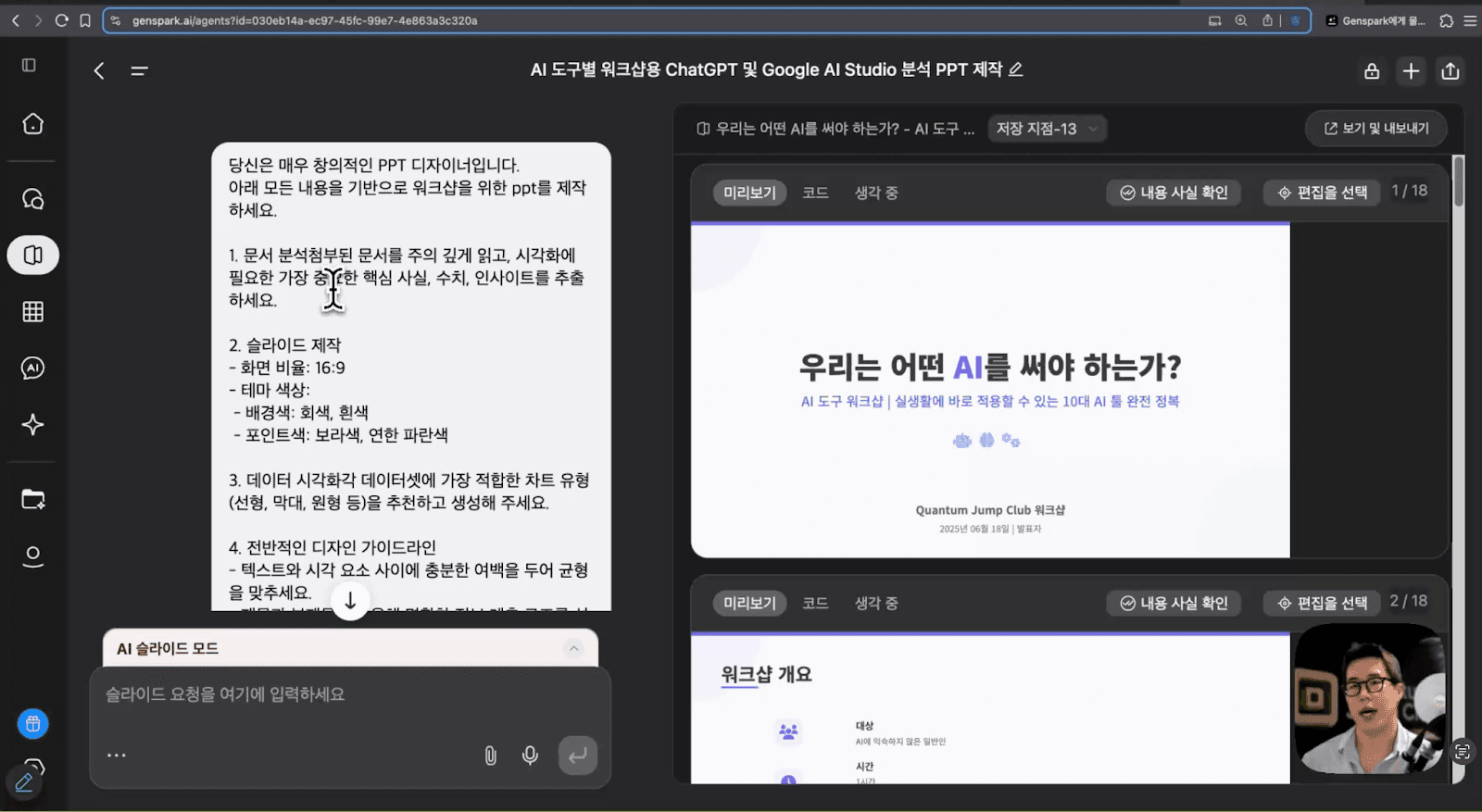Send the message with the enter button
1482x812 pixels.
pos(578,756)
